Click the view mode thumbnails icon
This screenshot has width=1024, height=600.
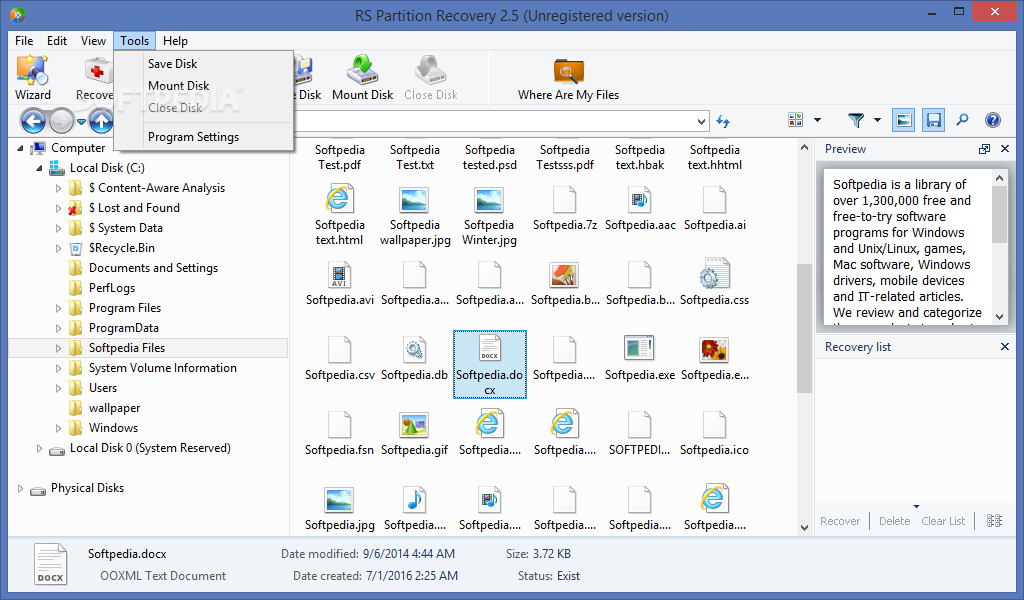click(x=795, y=119)
